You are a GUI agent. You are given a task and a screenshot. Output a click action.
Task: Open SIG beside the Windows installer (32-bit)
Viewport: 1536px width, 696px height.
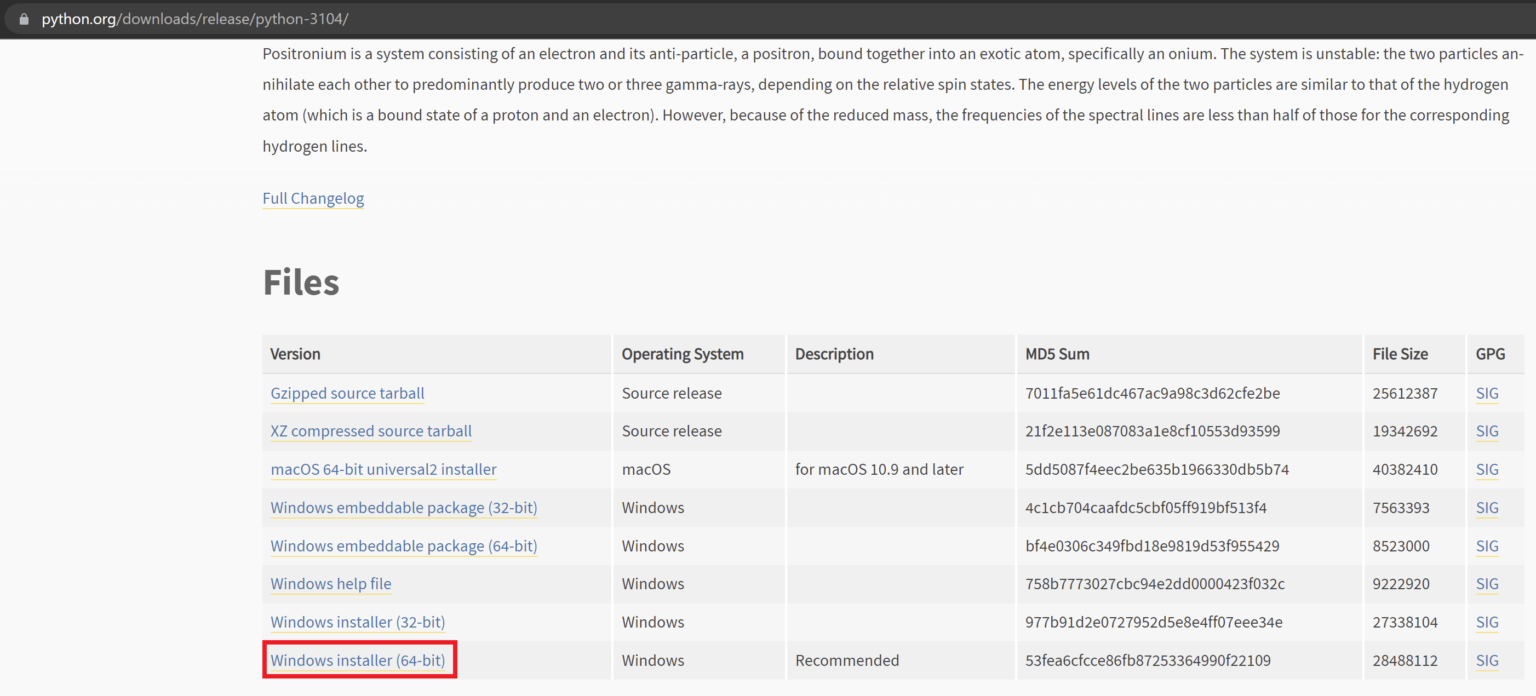coord(1487,621)
